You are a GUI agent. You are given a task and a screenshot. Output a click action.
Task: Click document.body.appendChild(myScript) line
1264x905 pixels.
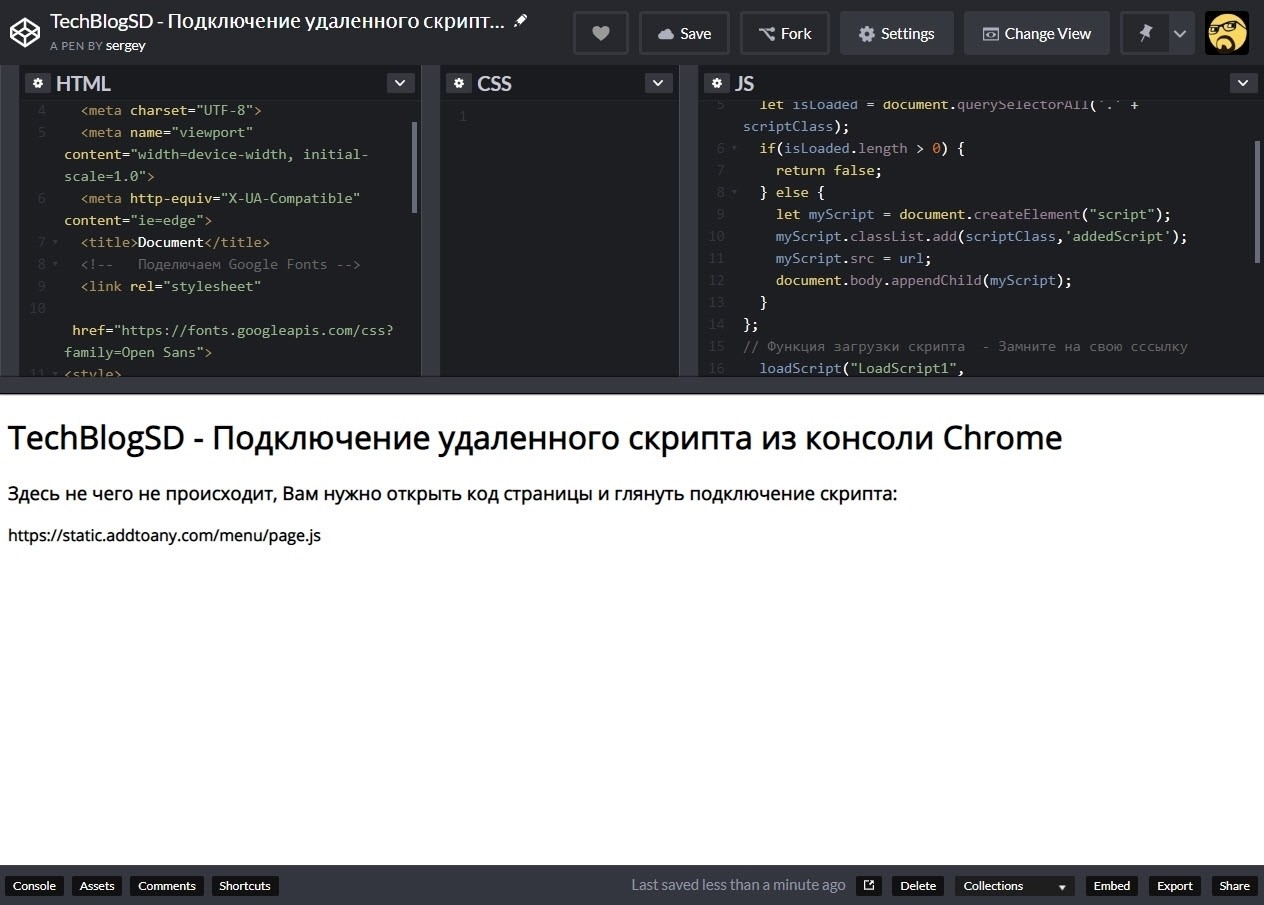[923, 280]
